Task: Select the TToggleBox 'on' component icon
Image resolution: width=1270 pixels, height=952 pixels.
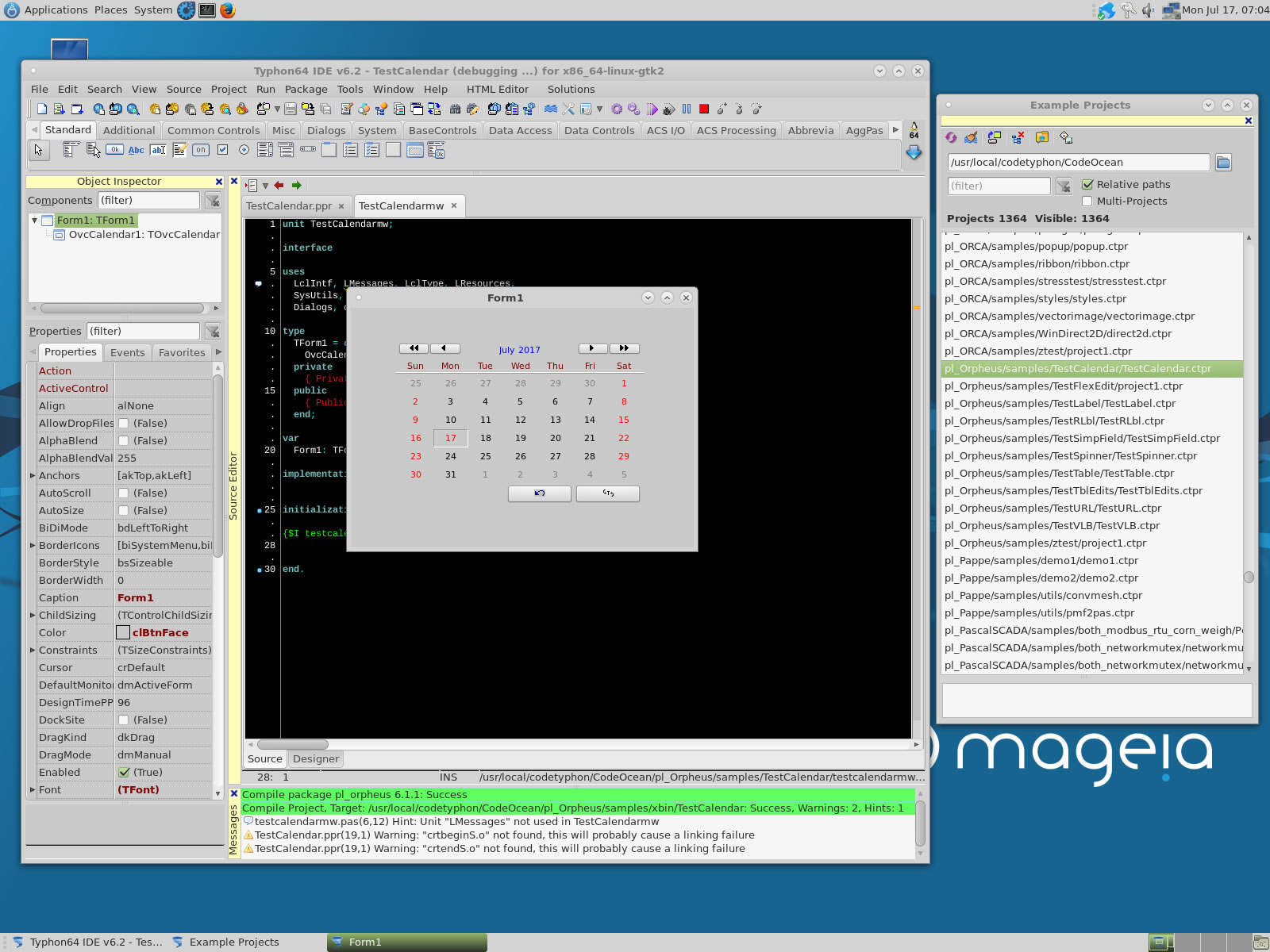Action: [201, 149]
